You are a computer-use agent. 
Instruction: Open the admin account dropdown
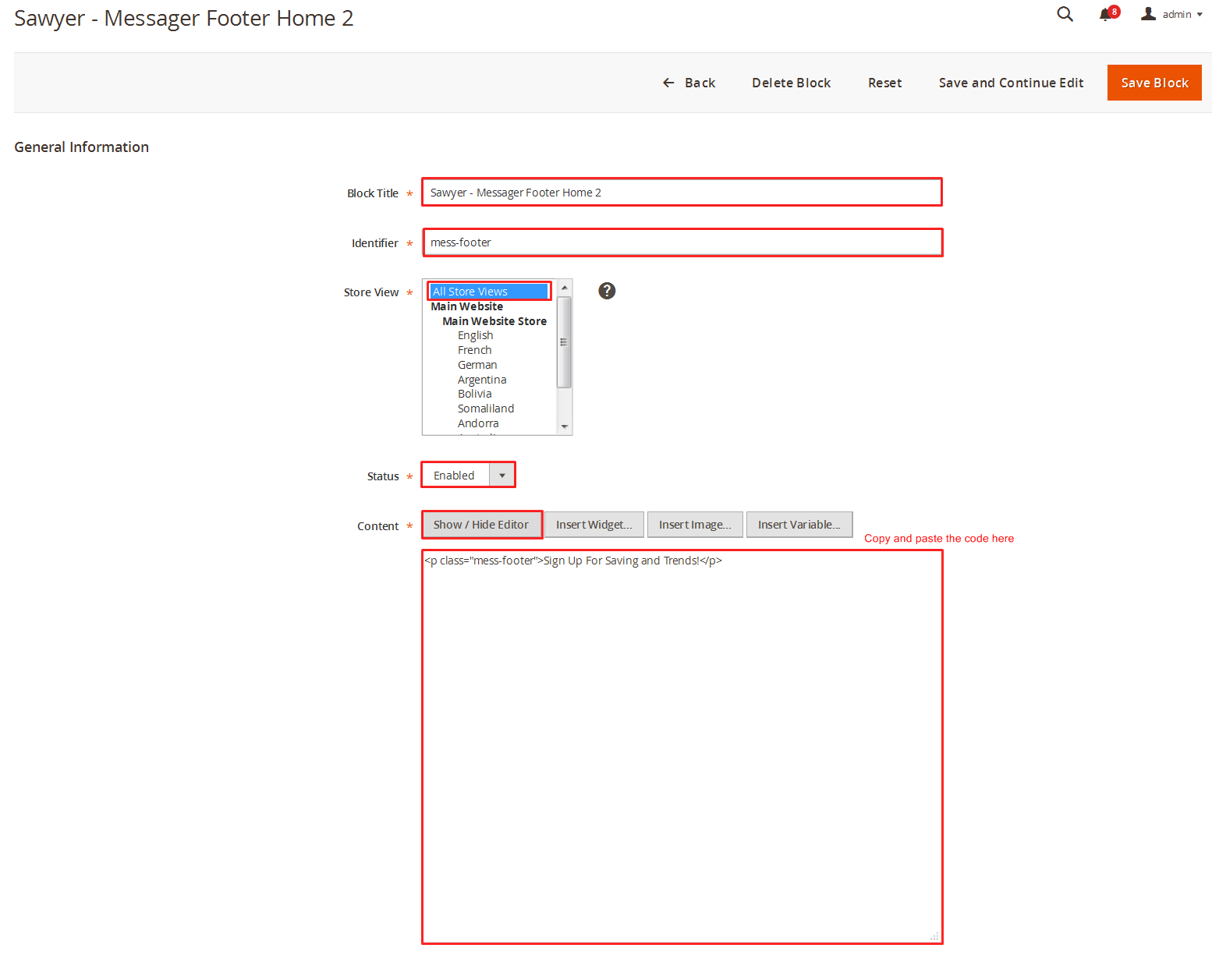pyautogui.click(x=1171, y=14)
